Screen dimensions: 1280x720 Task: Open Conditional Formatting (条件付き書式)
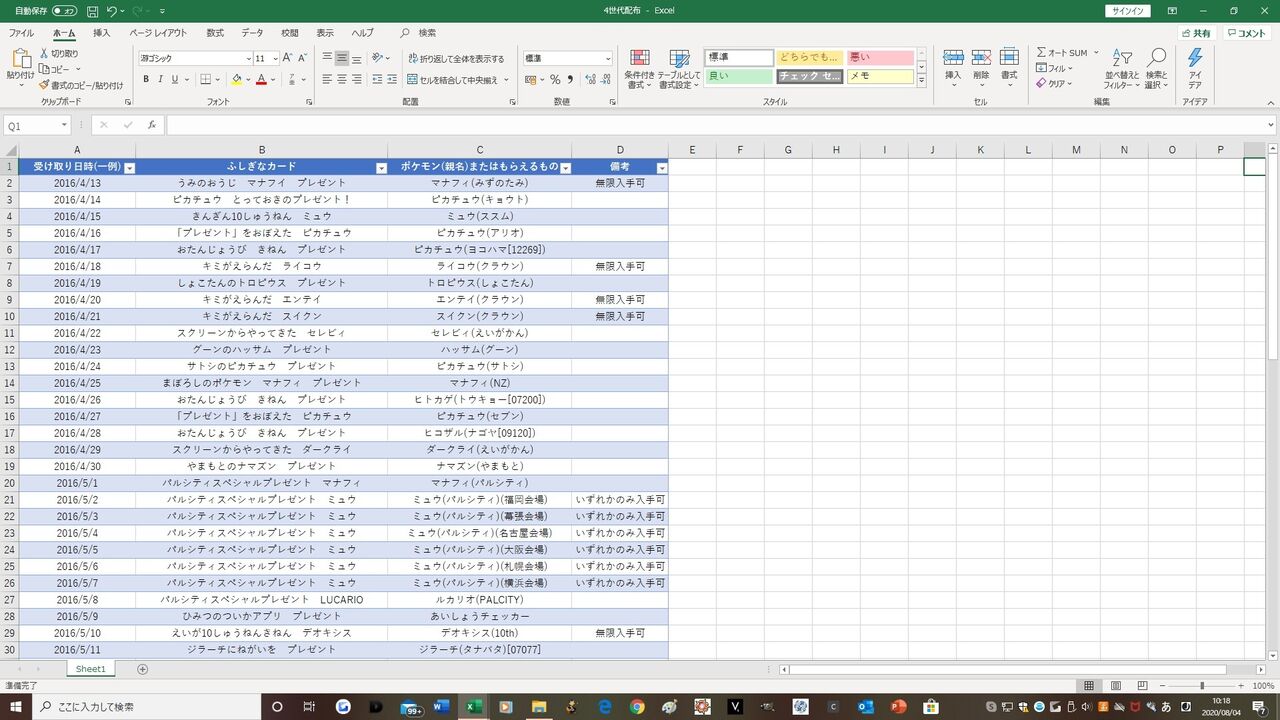(639, 69)
